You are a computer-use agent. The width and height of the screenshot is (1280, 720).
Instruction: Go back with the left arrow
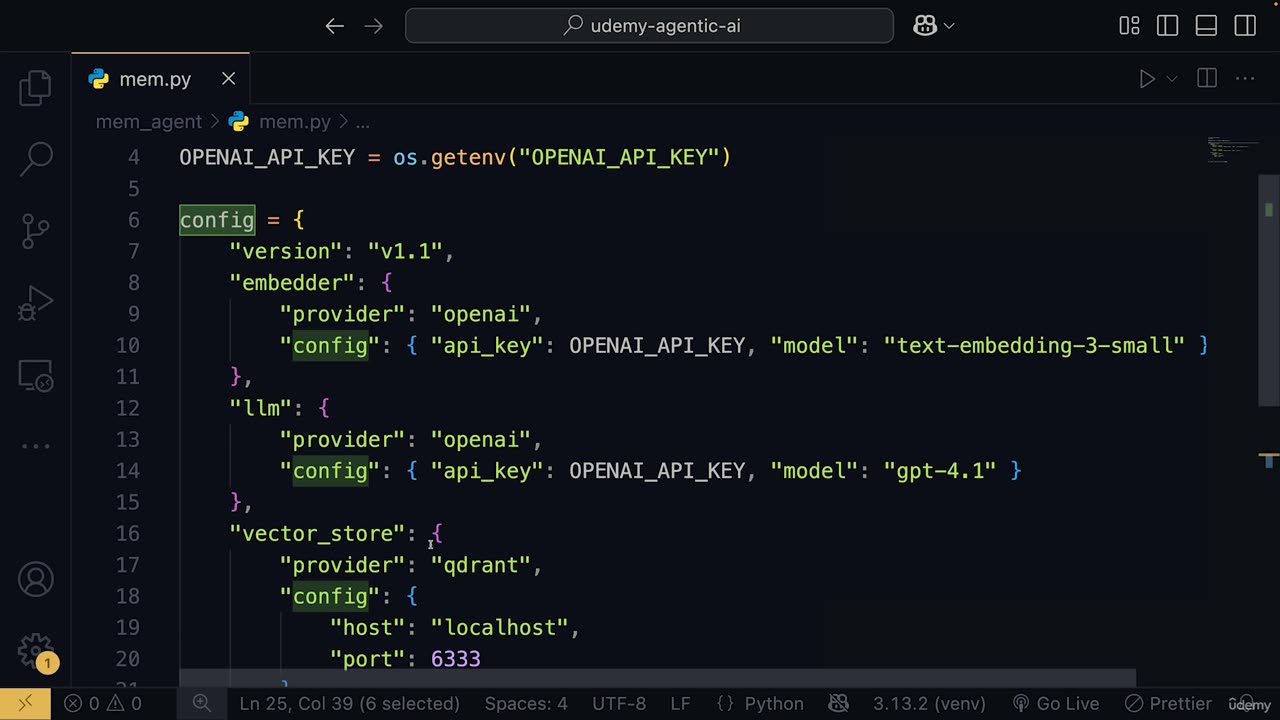(335, 26)
